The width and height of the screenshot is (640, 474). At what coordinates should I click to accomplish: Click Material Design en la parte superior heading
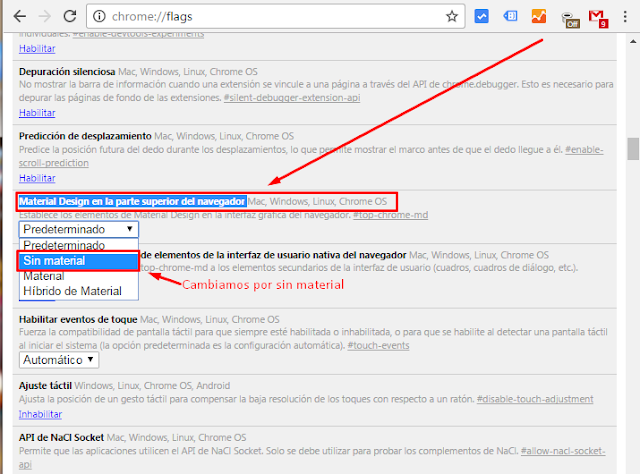coord(132,202)
